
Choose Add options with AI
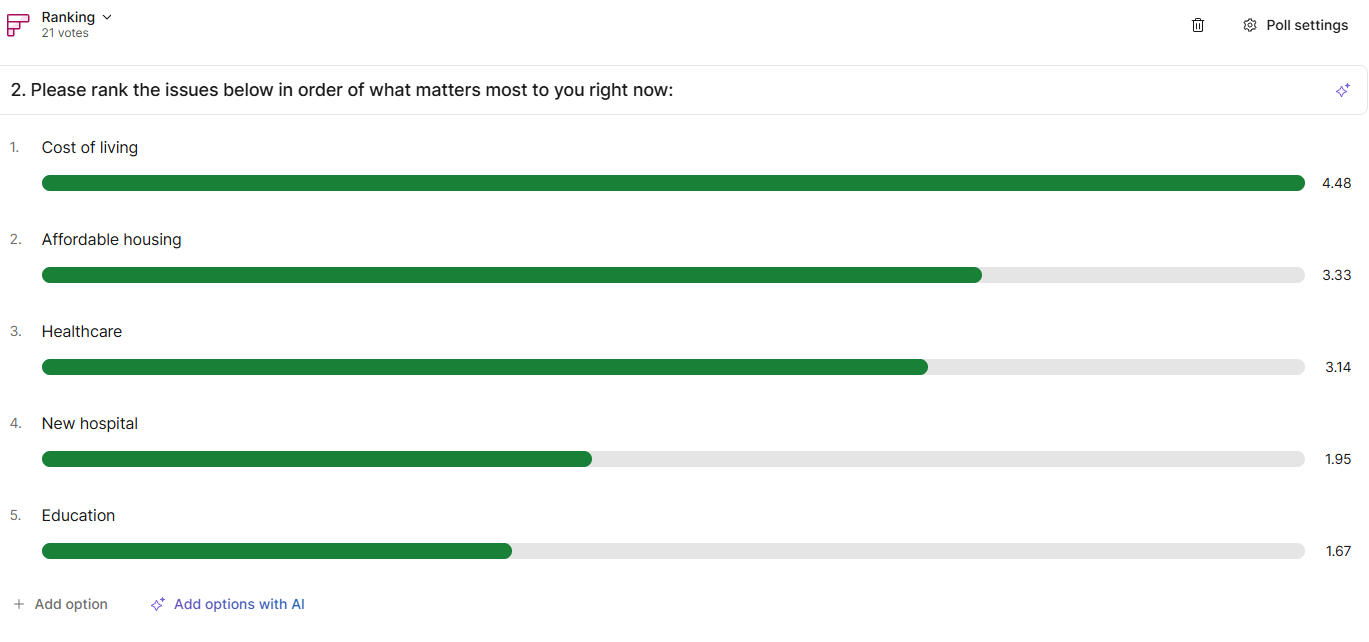(x=239, y=604)
